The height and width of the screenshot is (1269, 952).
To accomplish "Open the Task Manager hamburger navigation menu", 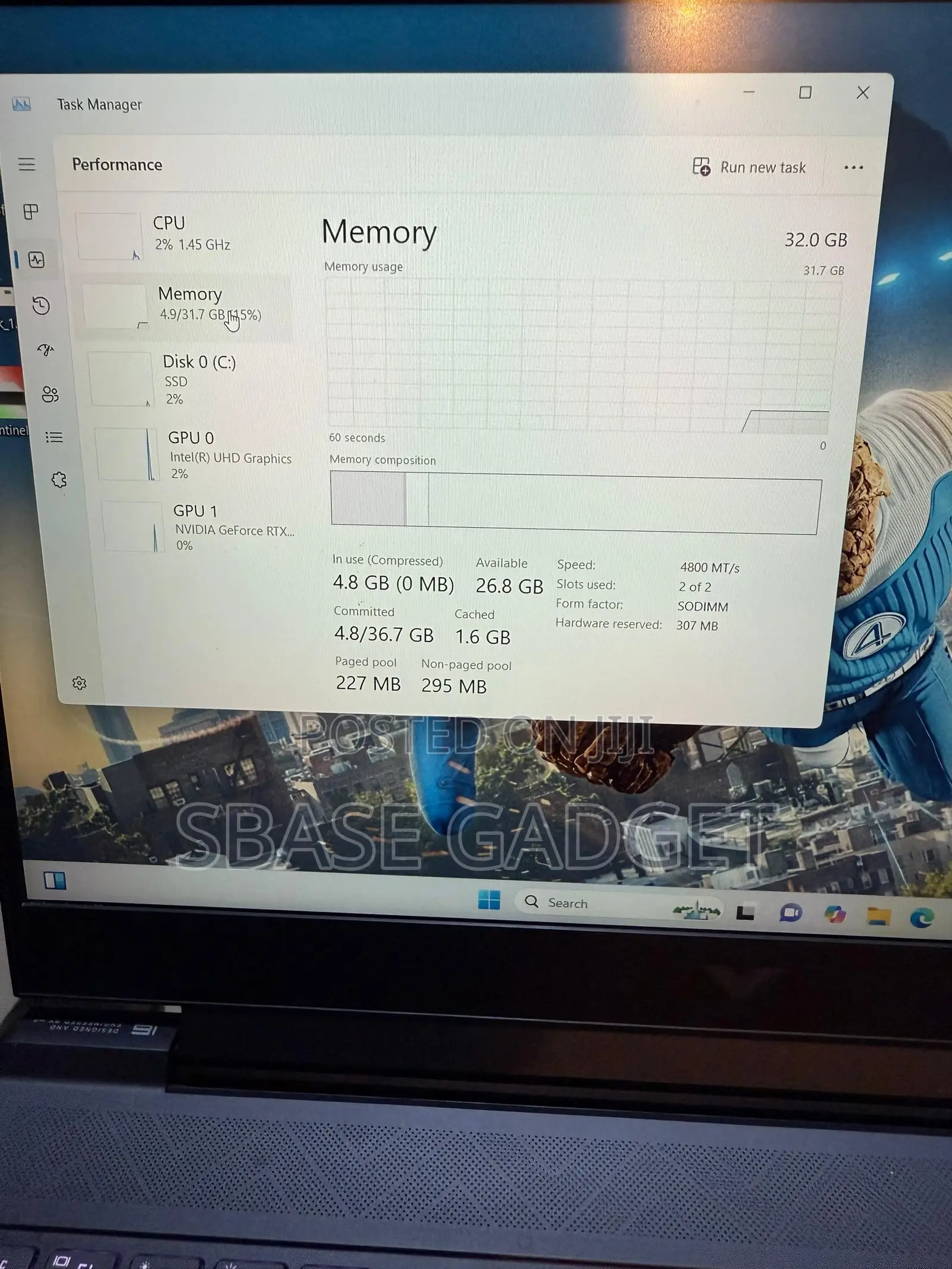I will coord(27,164).
